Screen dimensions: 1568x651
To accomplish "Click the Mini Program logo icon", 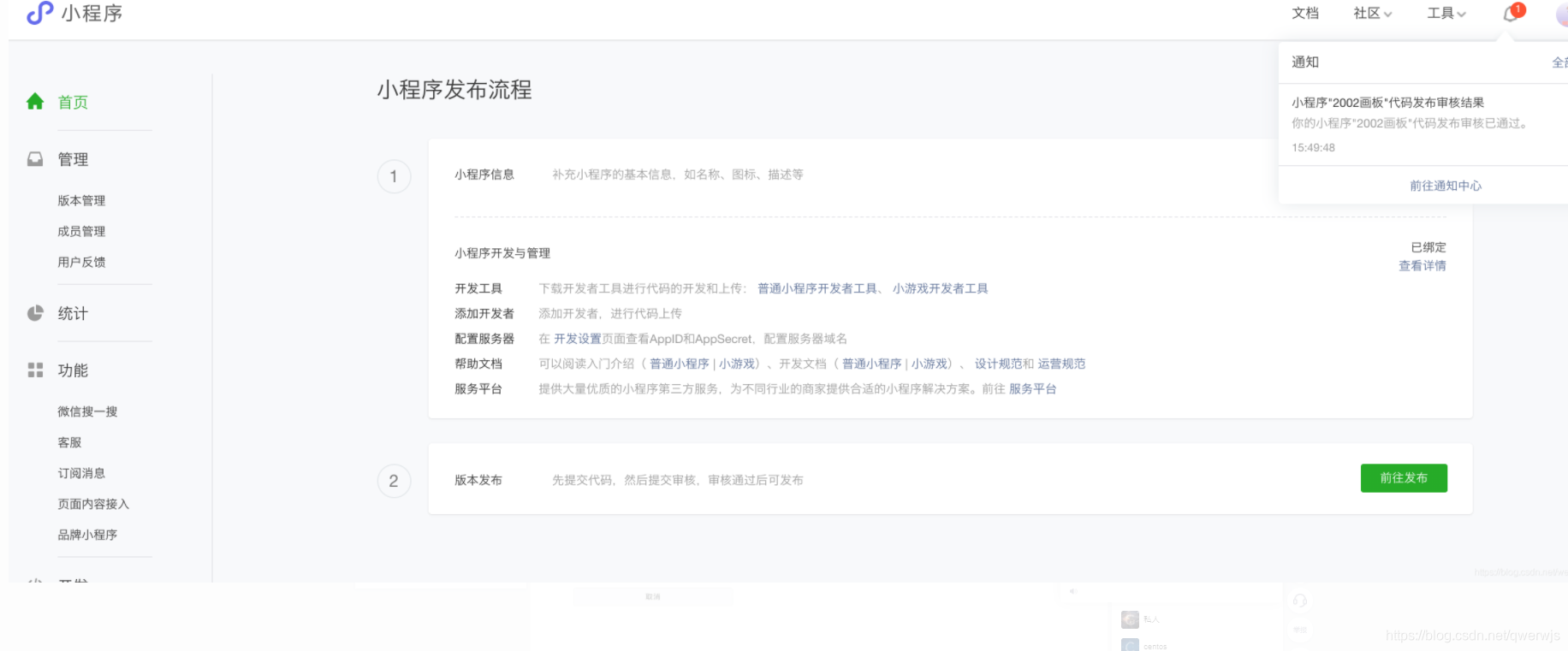I will pyautogui.click(x=39, y=13).
